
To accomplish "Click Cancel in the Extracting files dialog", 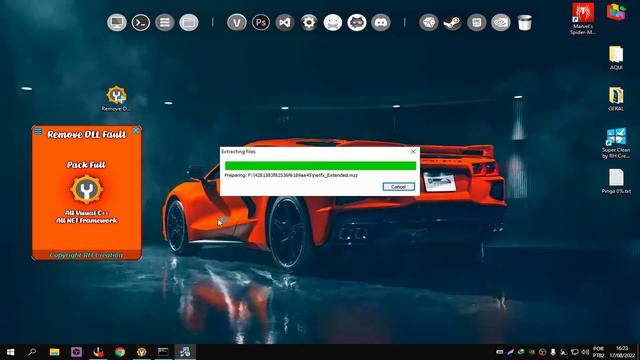I will click(399, 187).
